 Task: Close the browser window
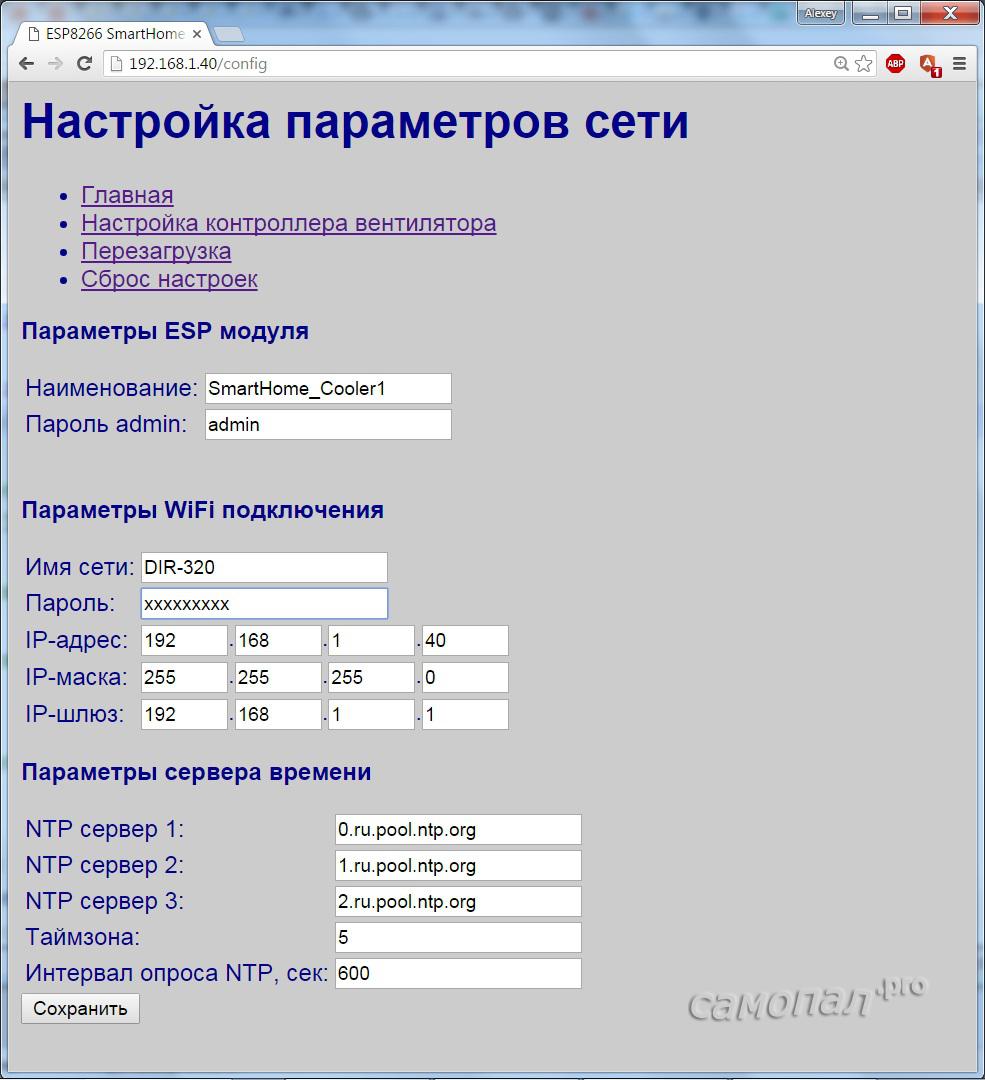pyautogui.click(x=950, y=13)
